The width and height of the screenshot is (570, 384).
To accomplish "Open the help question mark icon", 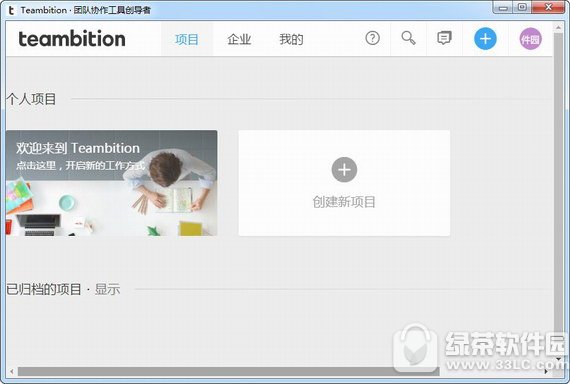I will point(372,38).
